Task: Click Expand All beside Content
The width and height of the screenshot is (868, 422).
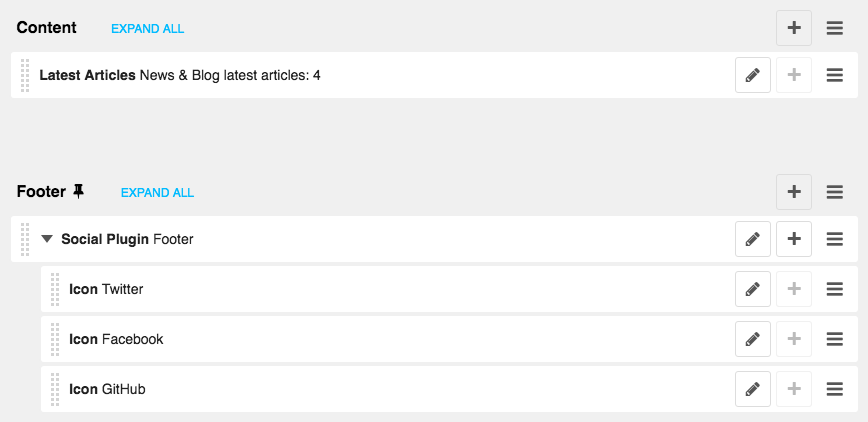Action: [148, 29]
